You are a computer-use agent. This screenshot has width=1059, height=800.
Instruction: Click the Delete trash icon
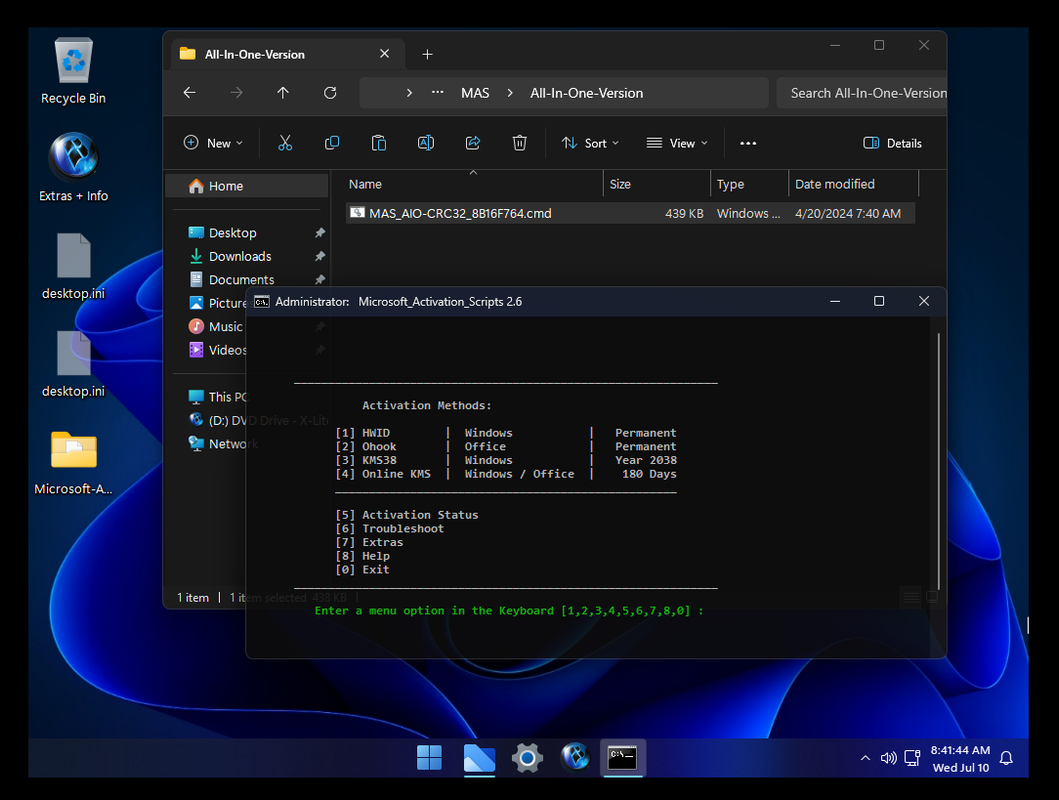tap(520, 143)
